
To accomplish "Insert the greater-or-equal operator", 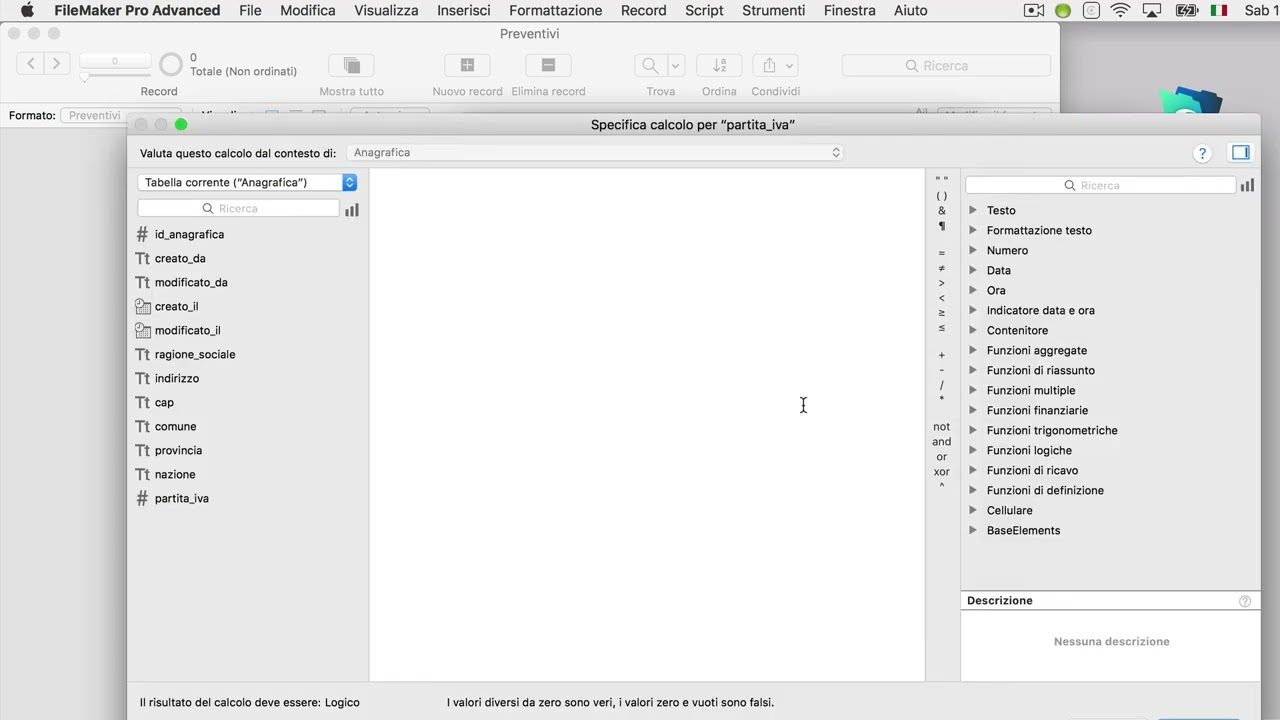I will [x=941, y=313].
